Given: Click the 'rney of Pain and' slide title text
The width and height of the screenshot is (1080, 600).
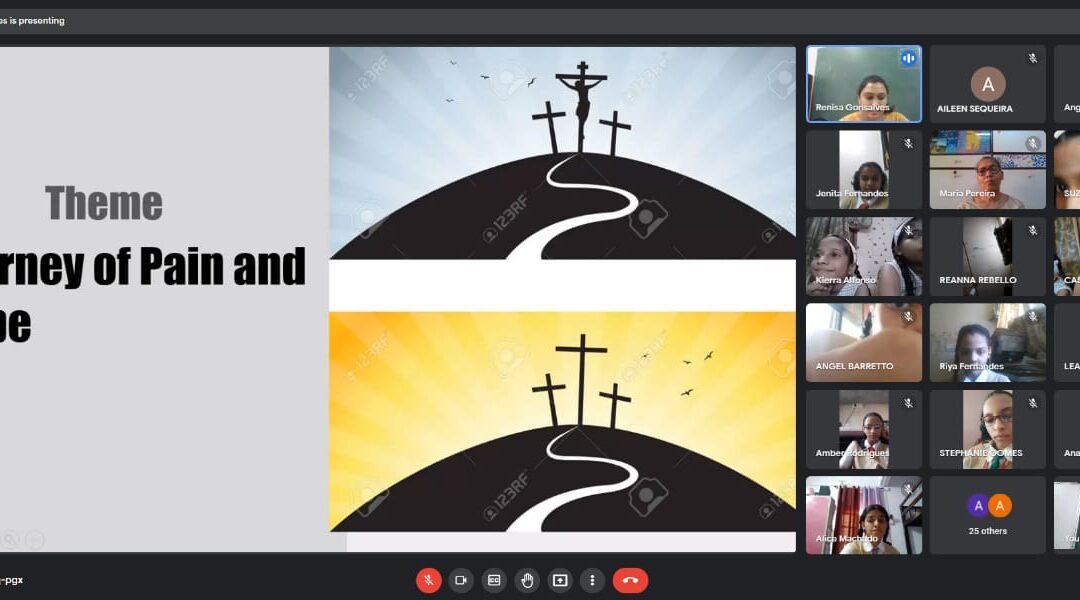Looking at the screenshot, I should [x=153, y=267].
